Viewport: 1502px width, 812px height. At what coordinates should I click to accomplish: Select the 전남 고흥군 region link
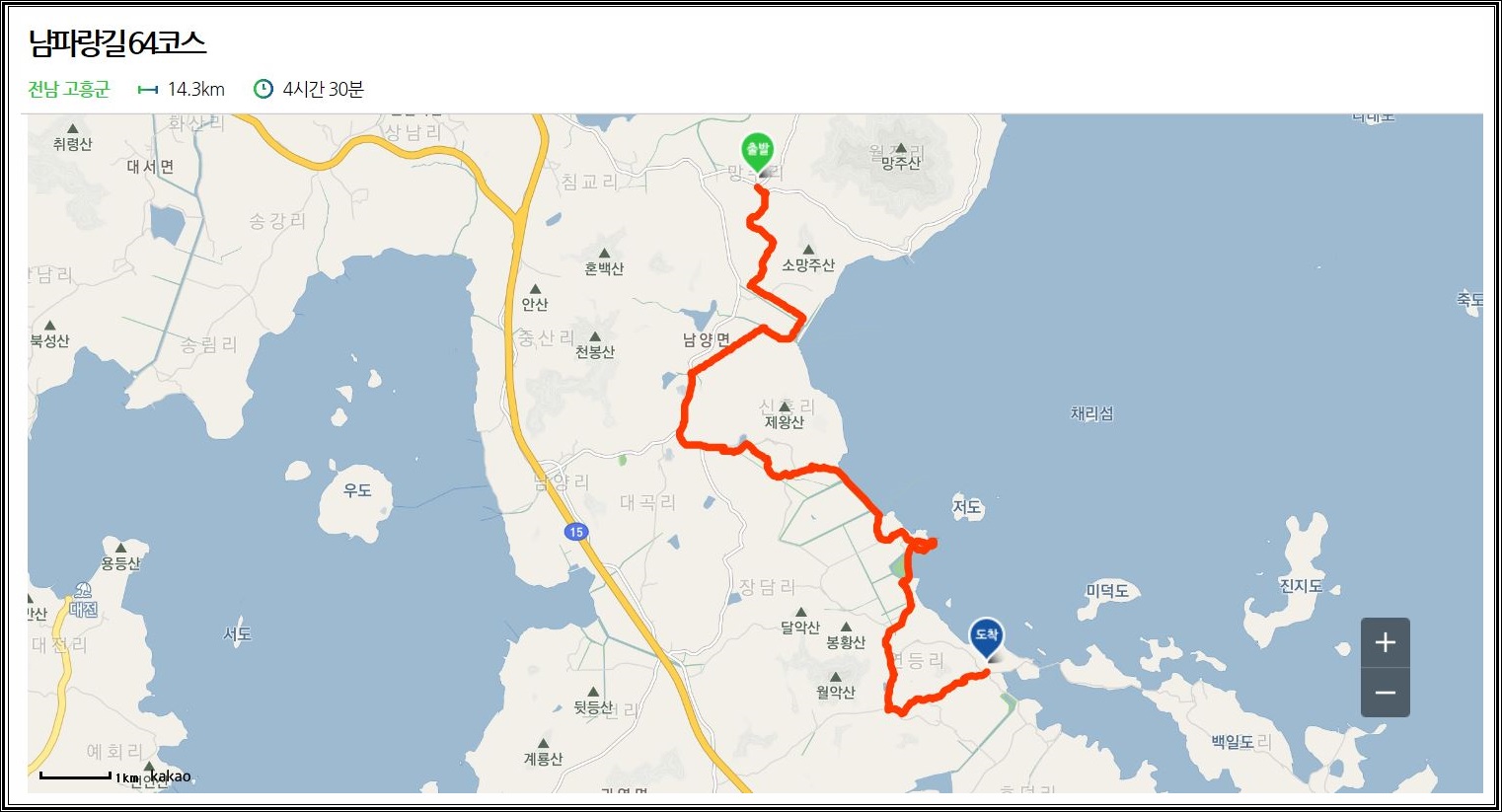click(x=69, y=89)
